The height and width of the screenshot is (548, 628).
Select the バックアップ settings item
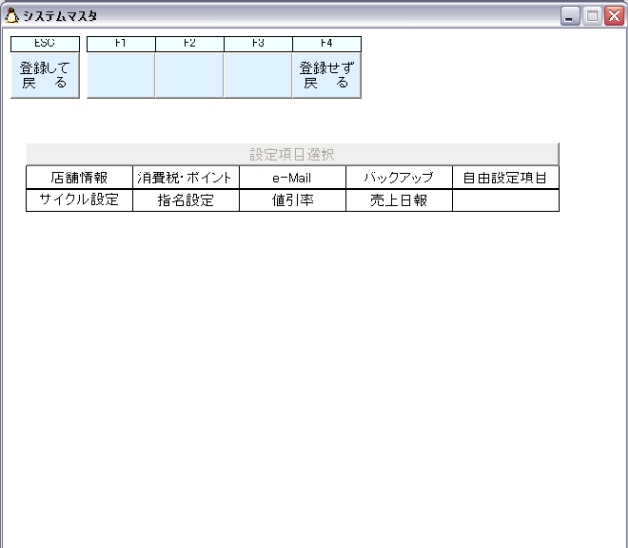click(398, 178)
